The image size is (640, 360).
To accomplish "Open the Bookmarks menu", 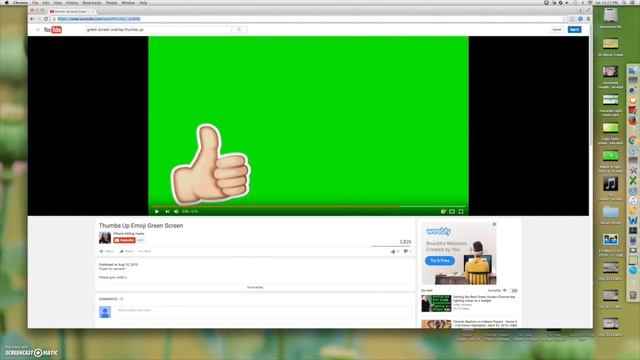I will click(x=92, y=2).
